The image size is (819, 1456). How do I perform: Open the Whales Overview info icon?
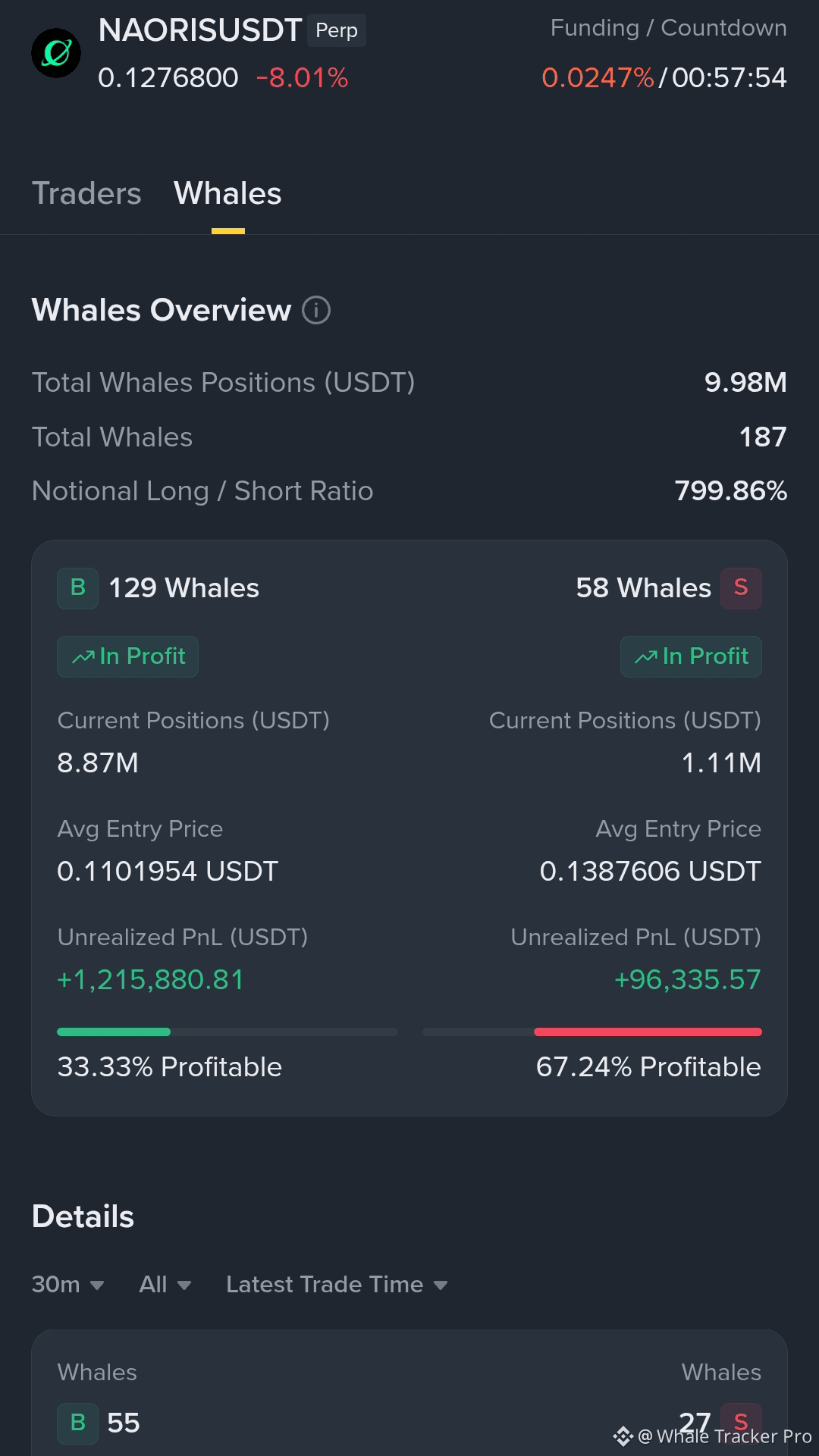[316, 310]
